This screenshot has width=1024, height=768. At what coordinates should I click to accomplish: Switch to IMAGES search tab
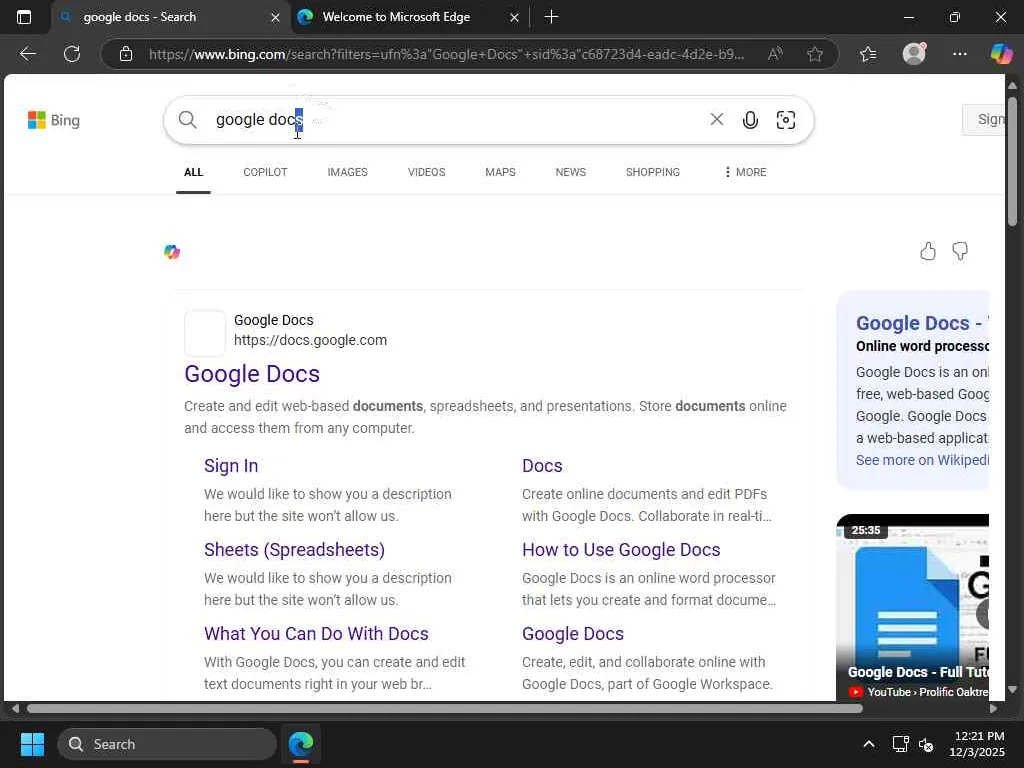pyautogui.click(x=347, y=172)
